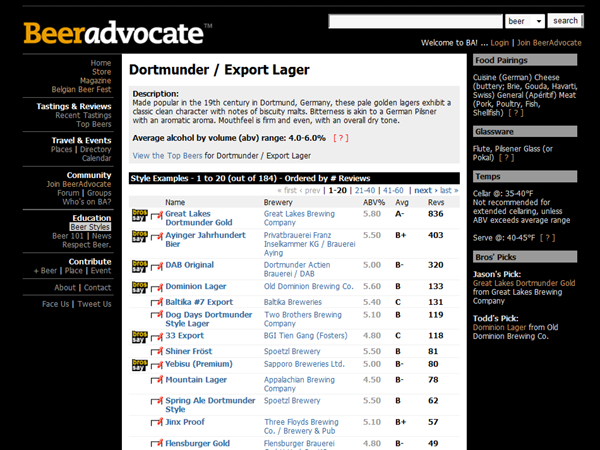Click the bros say icon for 33 Export
The image size is (600, 450).
(140, 337)
